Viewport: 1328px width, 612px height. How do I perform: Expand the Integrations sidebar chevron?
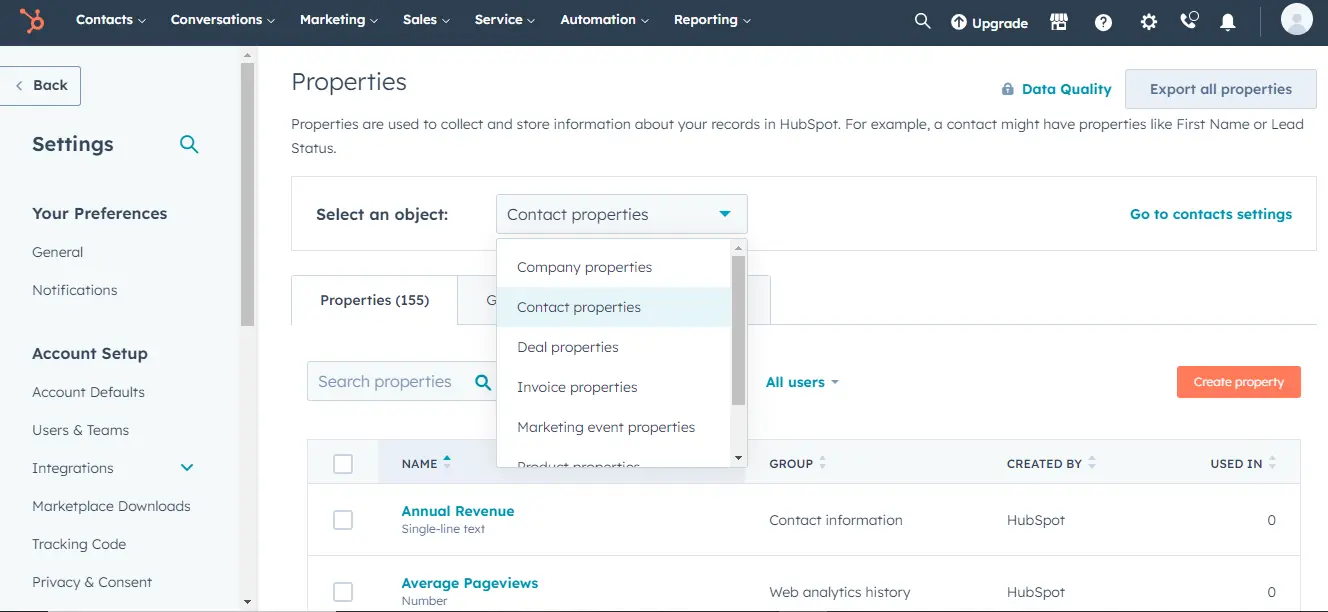coord(187,468)
